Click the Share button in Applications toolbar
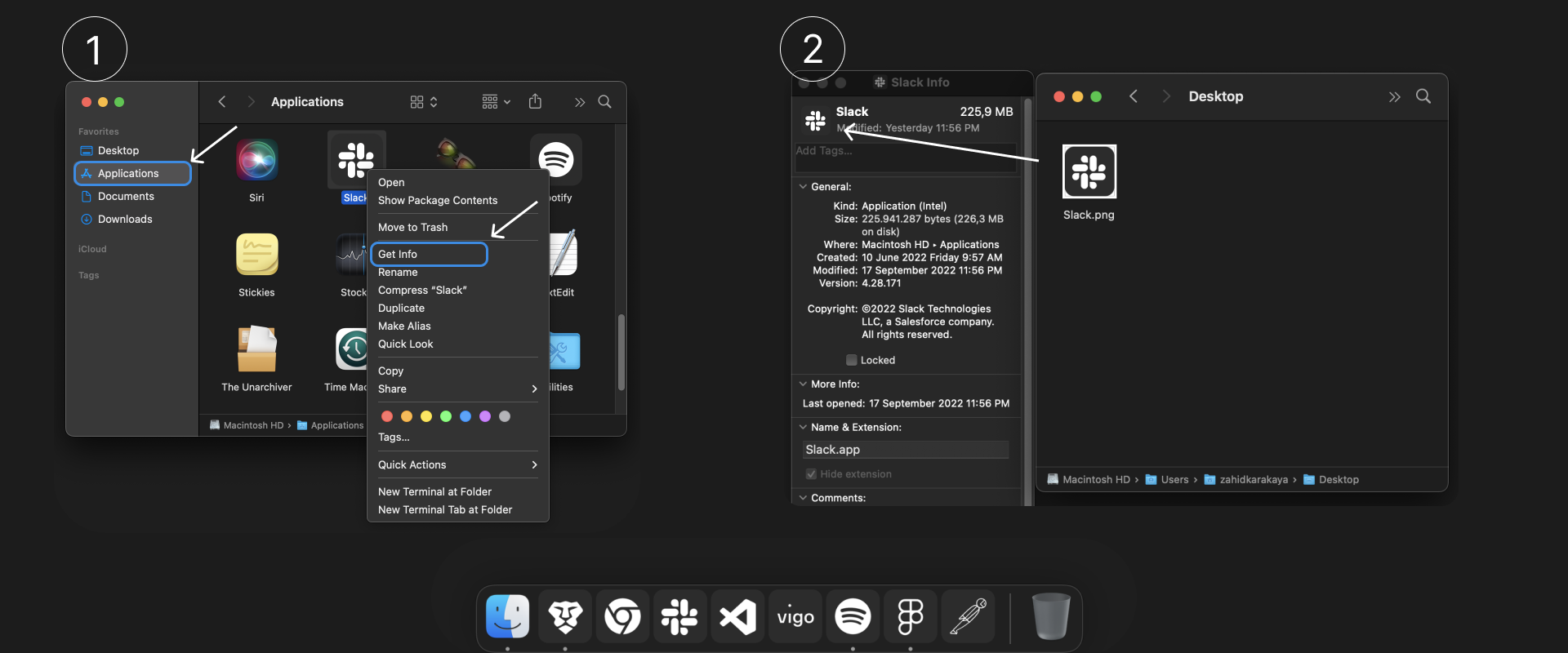 tap(535, 101)
